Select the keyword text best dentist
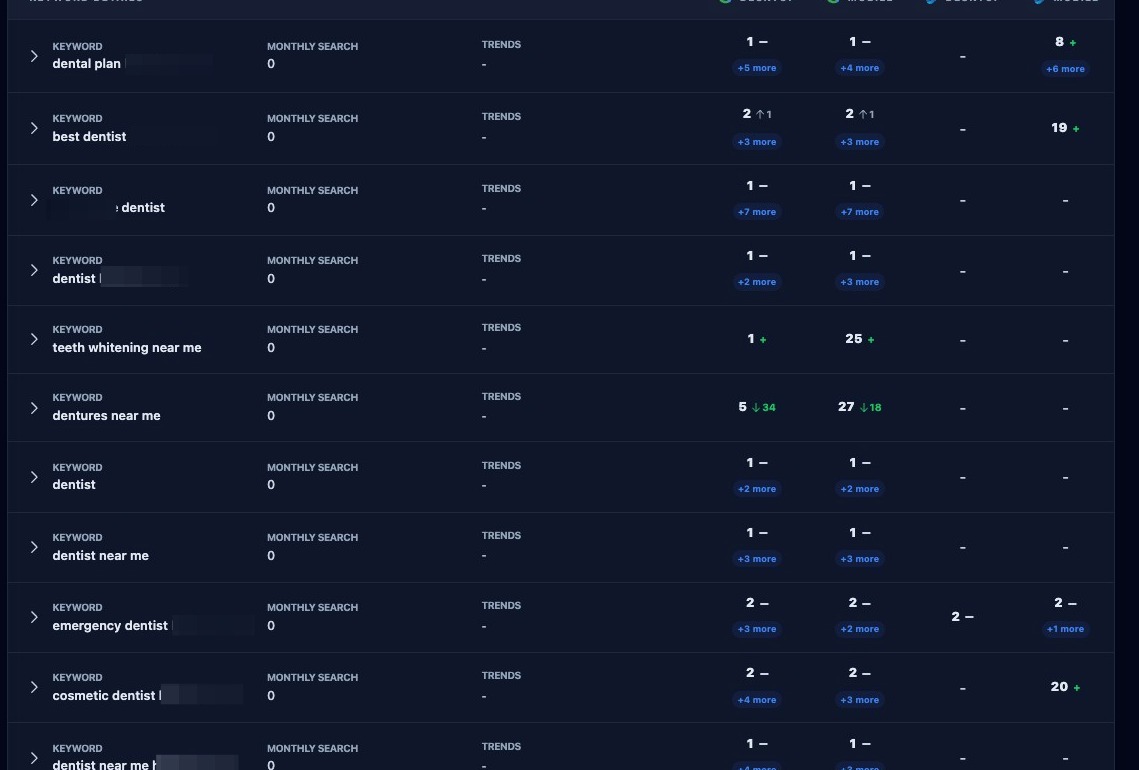 point(89,137)
